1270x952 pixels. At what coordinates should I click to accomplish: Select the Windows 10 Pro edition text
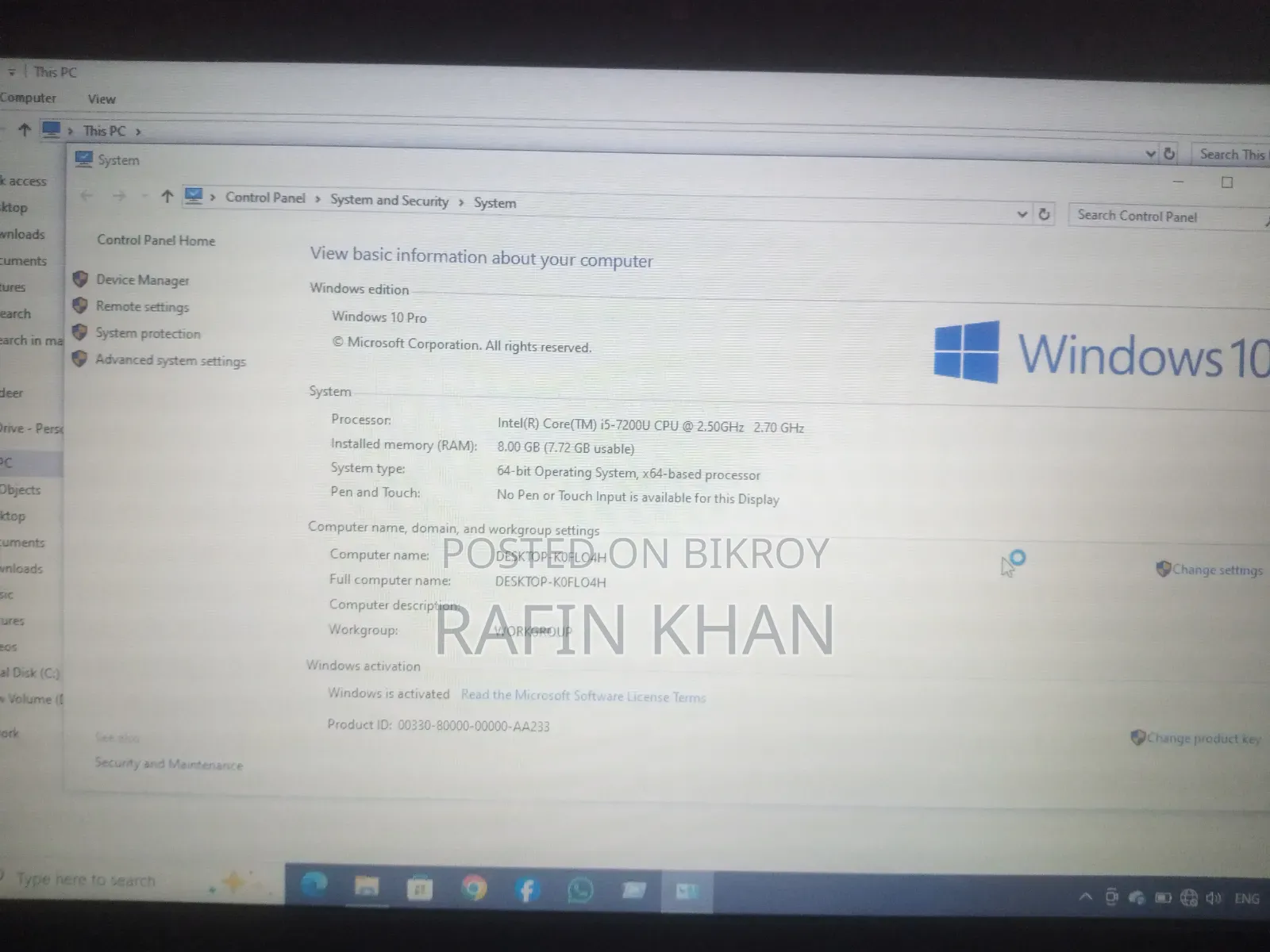(379, 317)
